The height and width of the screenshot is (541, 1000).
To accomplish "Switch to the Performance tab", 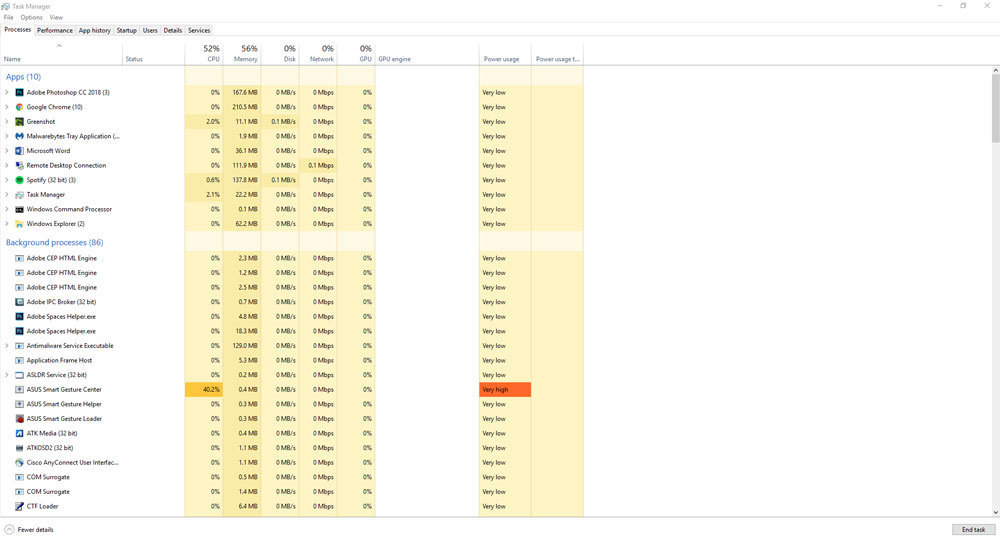I will (x=55, y=31).
